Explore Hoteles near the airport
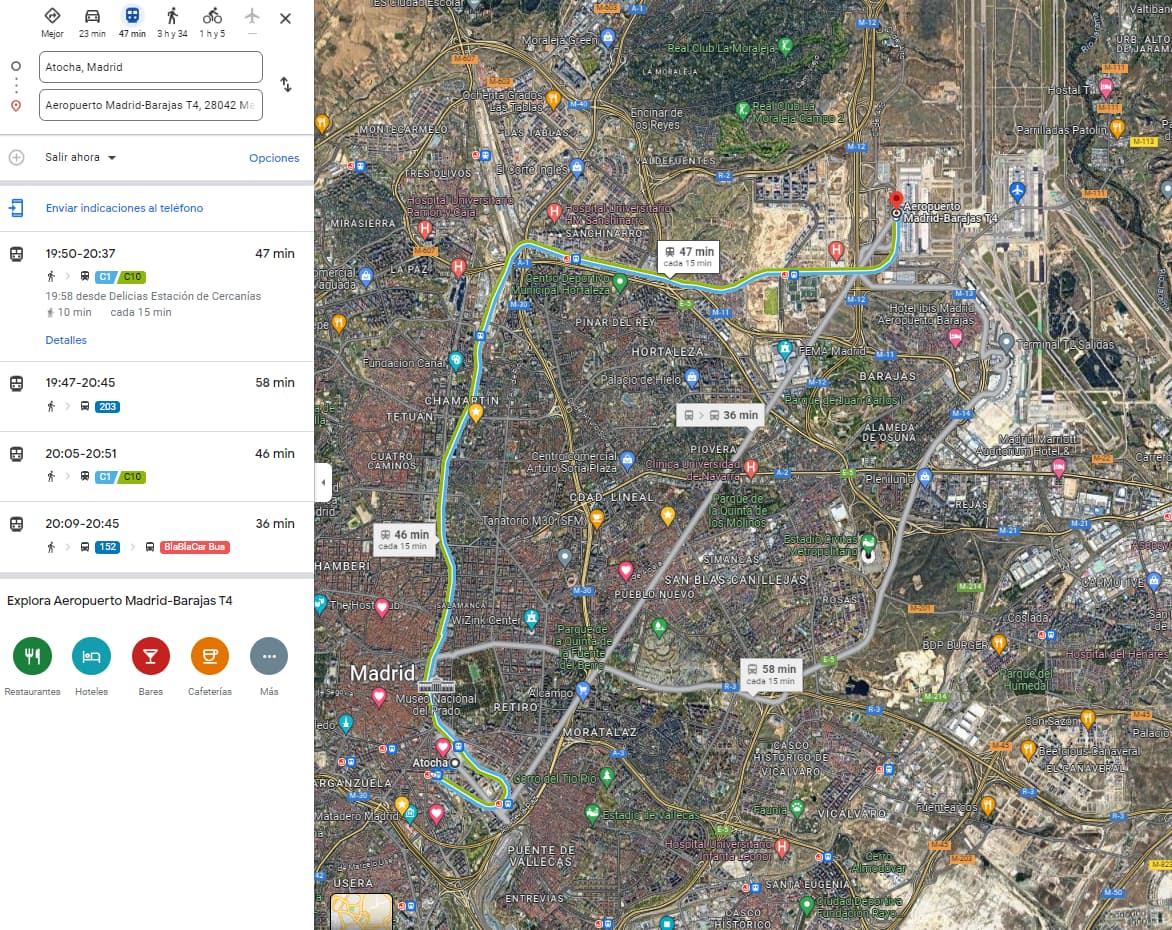Viewport: 1172px width, 930px height. tap(91, 656)
